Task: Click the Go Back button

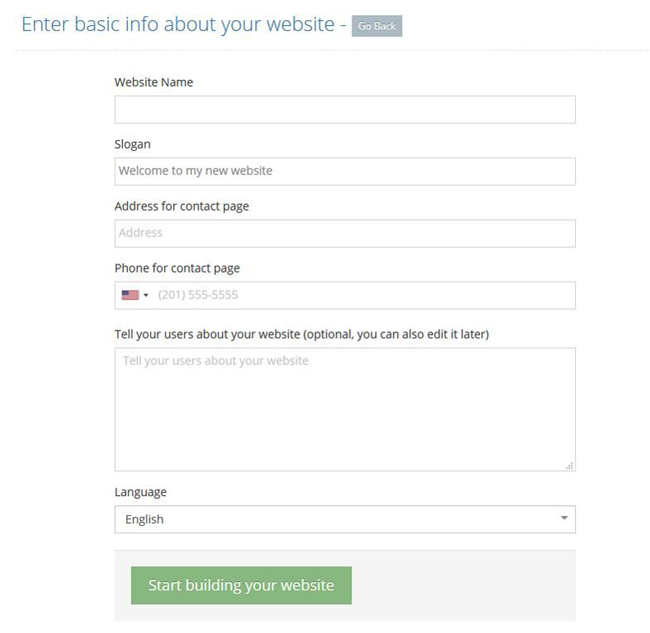Action: coord(377,26)
